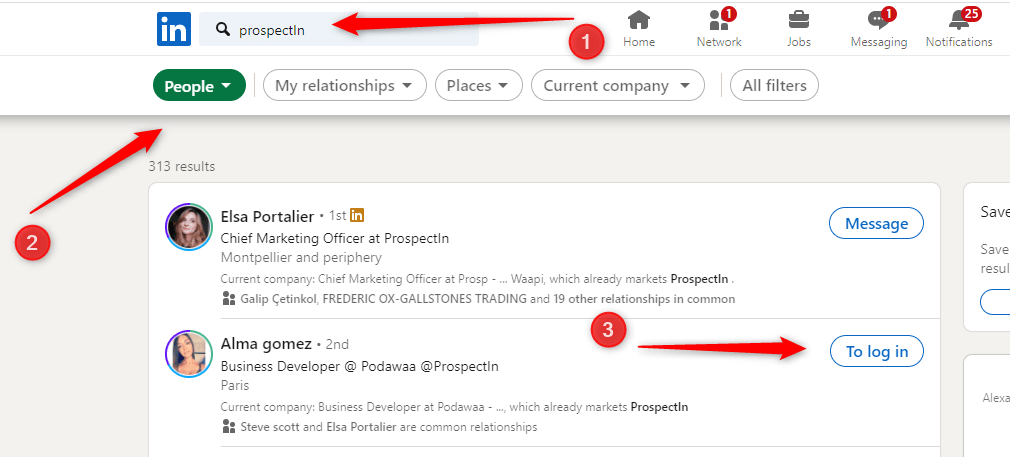Click common relationships icon under Elsa Portalier
Viewport: 1010px width, 457px height.
(229, 298)
